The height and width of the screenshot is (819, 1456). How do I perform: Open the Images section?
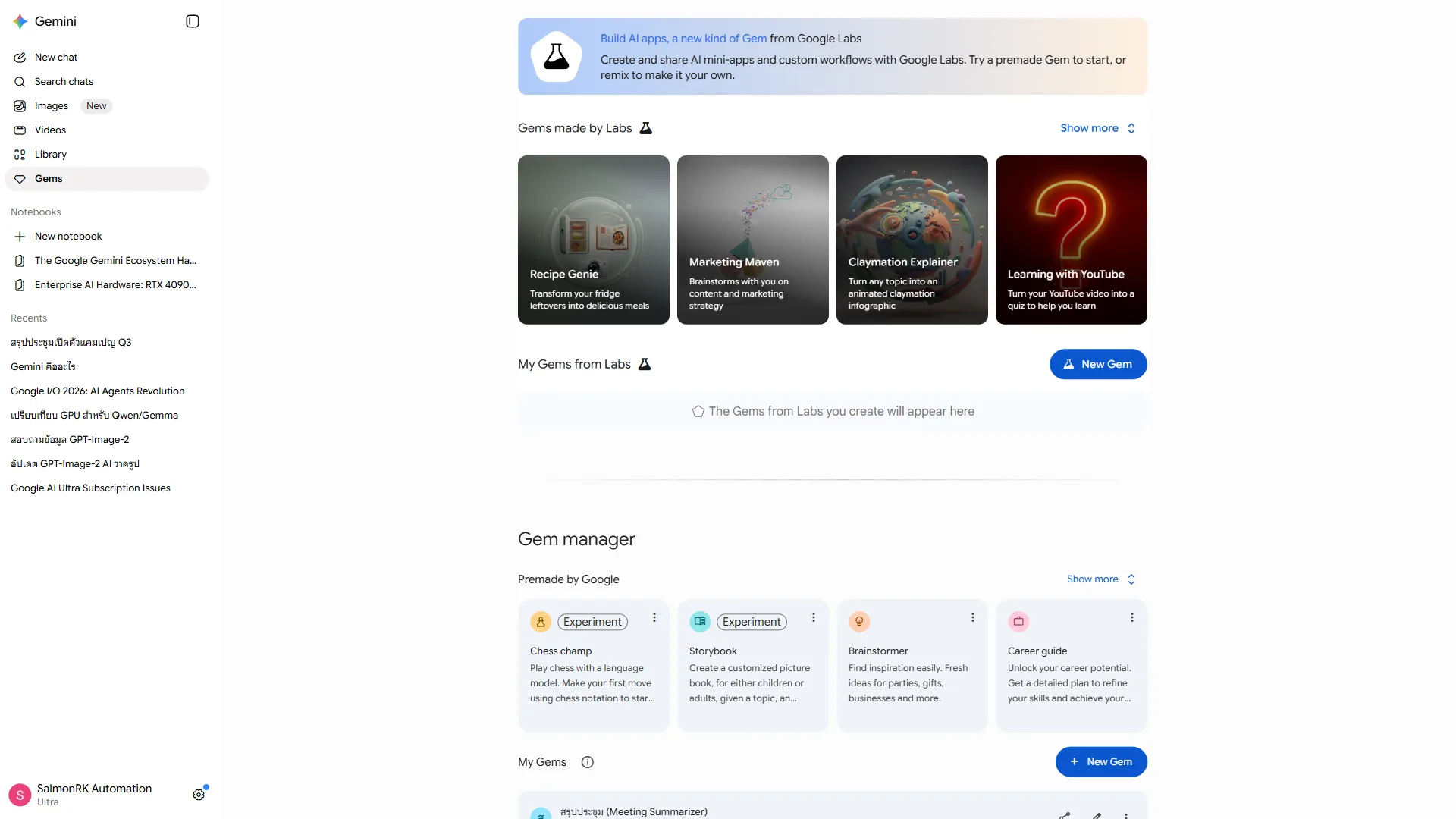[x=106, y=106]
